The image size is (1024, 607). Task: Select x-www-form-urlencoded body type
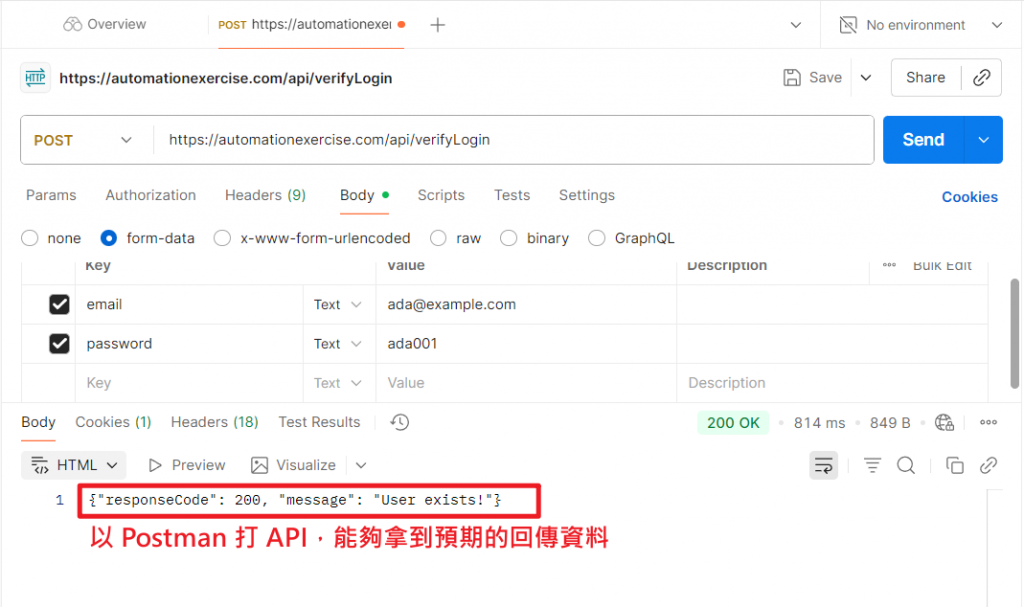coord(223,238)
